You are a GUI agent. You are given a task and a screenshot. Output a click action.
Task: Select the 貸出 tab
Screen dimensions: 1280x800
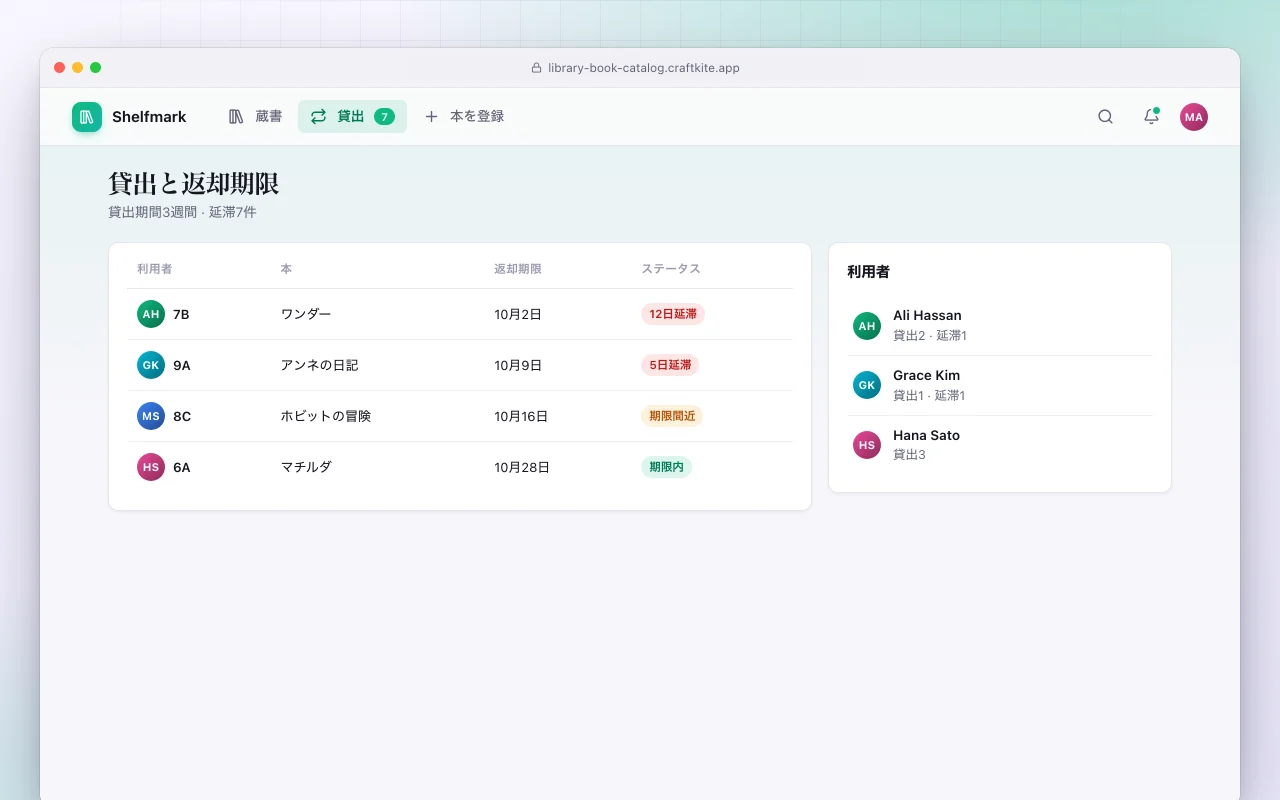352,117
